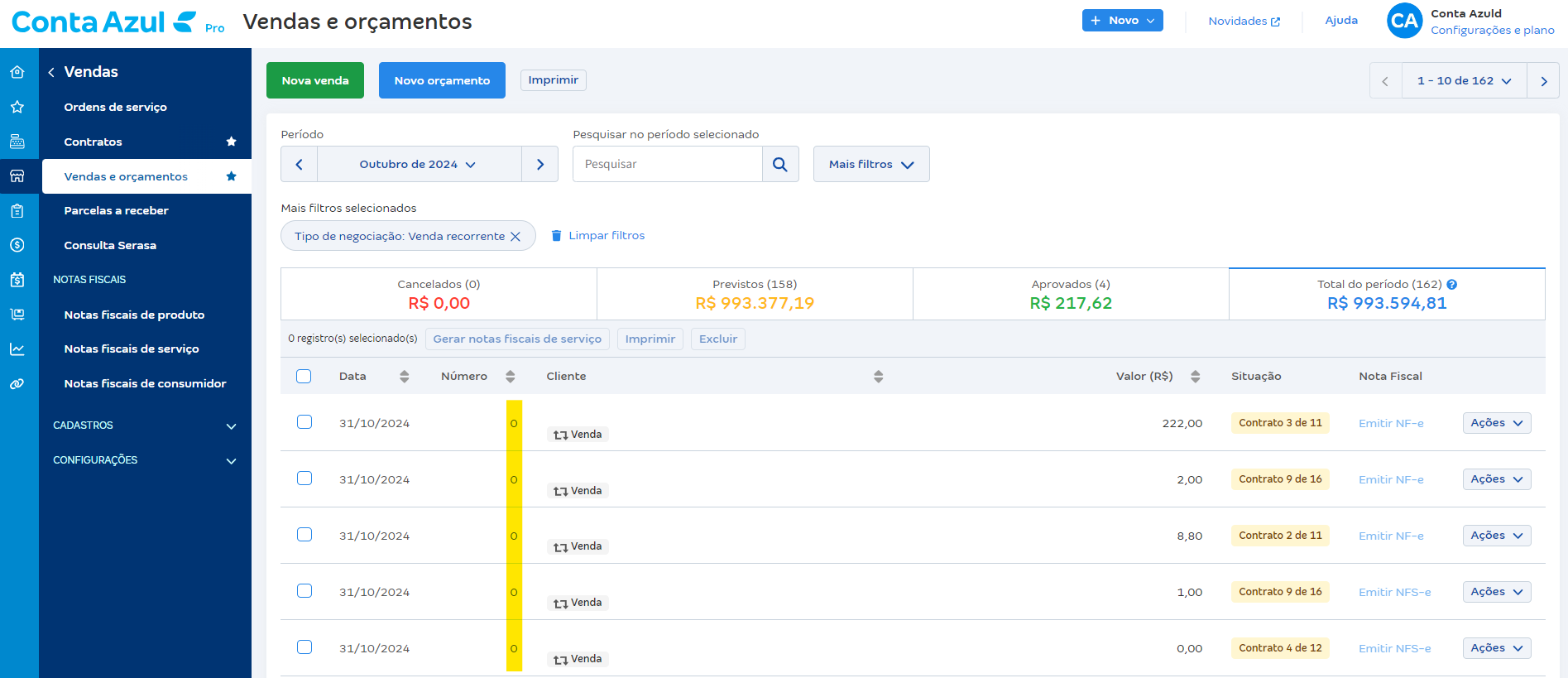This screenshot has height=678, width=1568.
Task: Expand the Mais filtros dropdown
Action: (x=871, y=164)
